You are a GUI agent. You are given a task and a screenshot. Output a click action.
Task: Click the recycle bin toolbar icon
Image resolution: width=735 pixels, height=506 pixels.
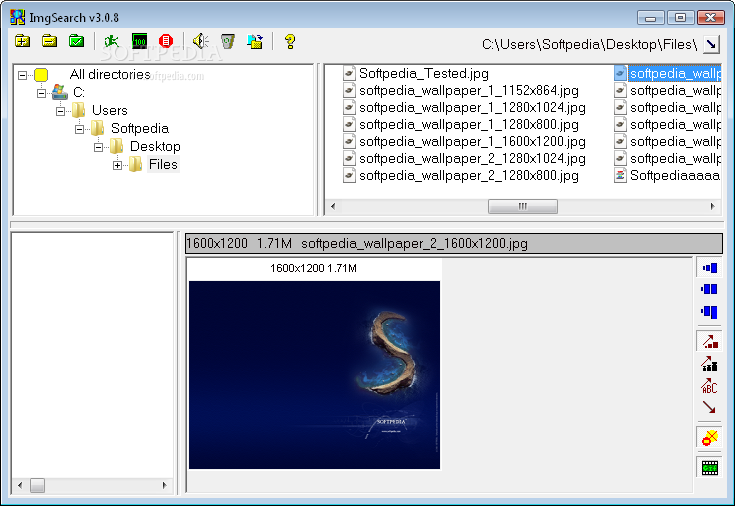tap(228, 41)
